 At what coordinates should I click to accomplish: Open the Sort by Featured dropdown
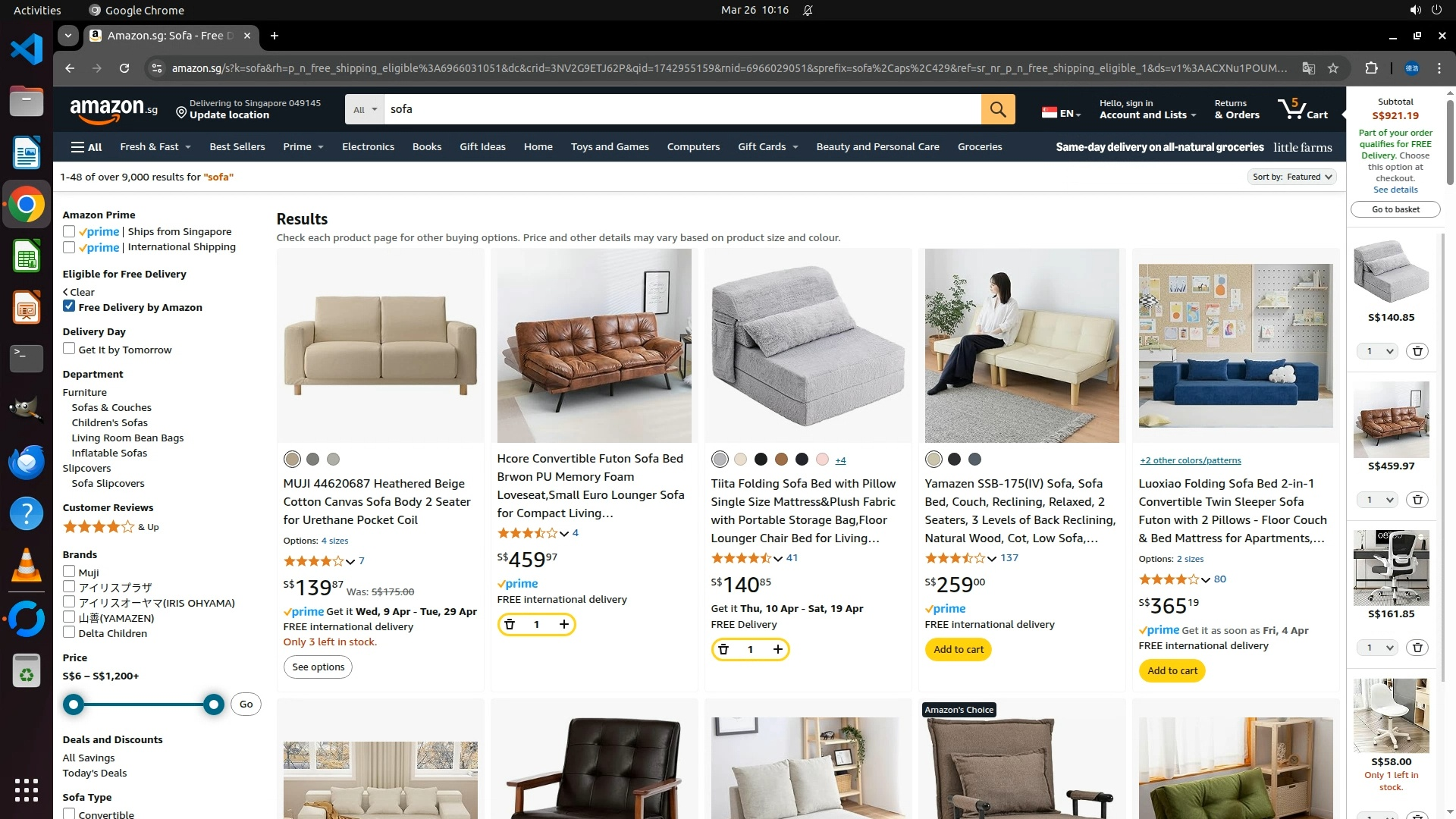[x=1292, y=177]
